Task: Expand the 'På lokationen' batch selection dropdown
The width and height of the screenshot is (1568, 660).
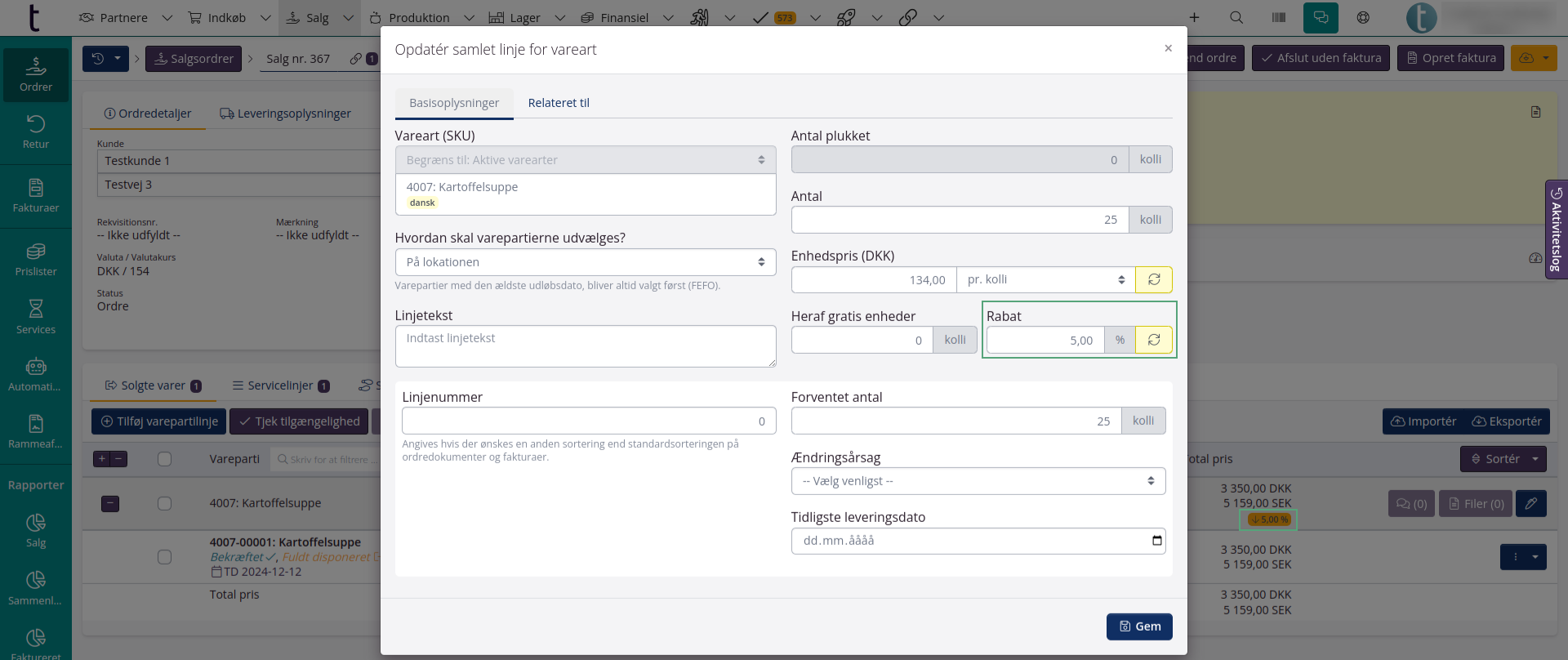Action: coord(585,262)
